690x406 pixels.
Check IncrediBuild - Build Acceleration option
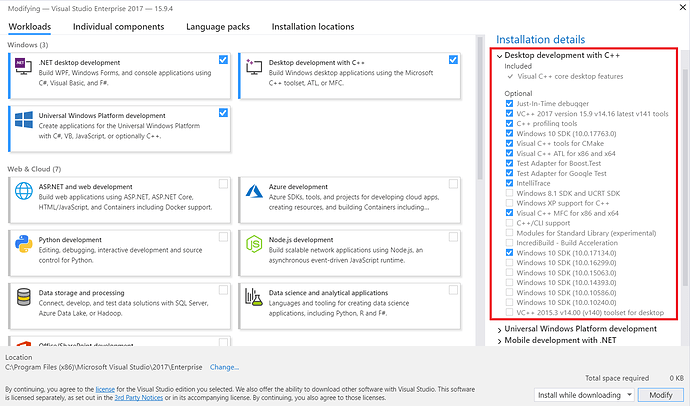509,243
